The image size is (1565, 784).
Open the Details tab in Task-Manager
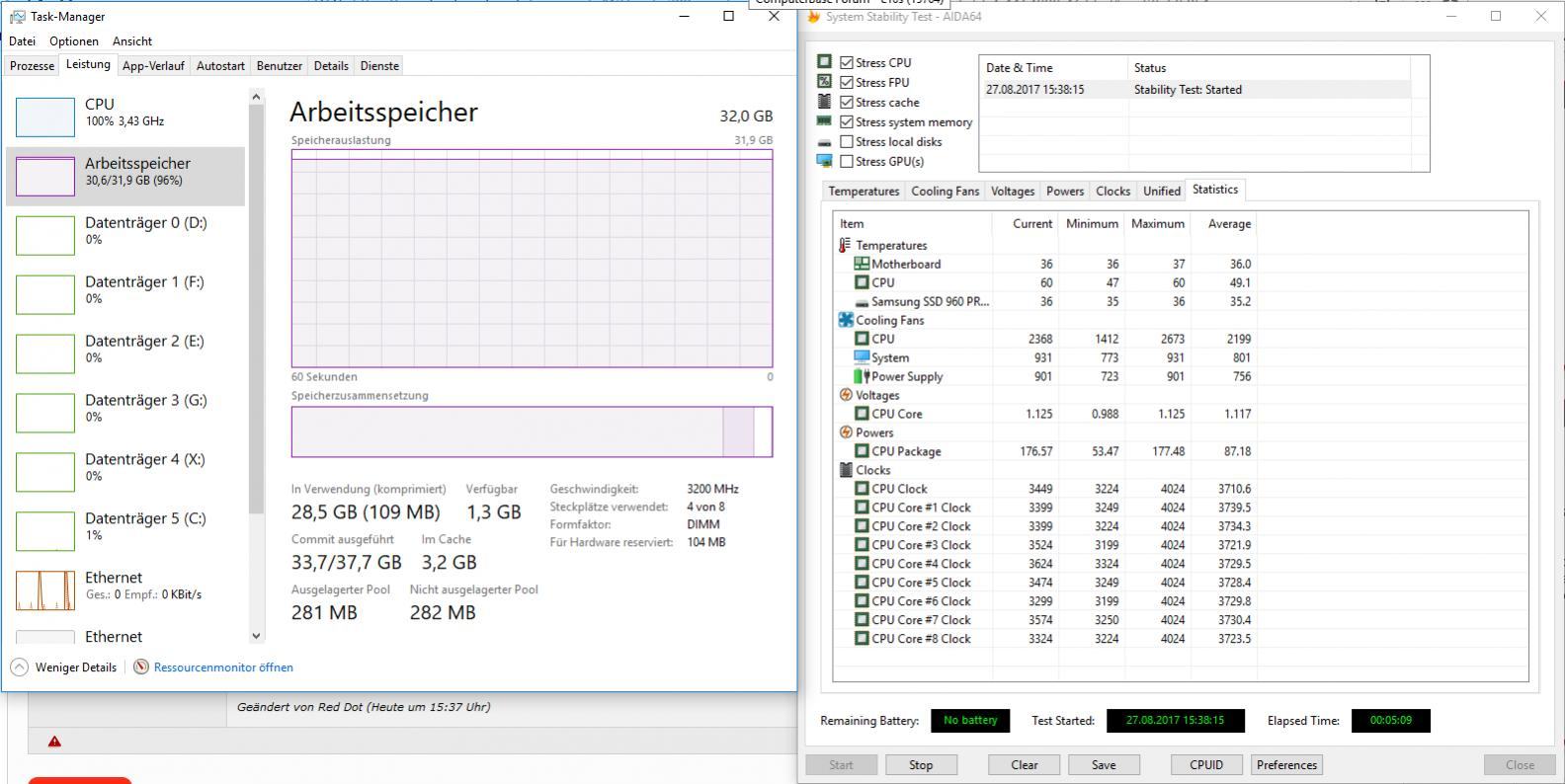[331, 66]
